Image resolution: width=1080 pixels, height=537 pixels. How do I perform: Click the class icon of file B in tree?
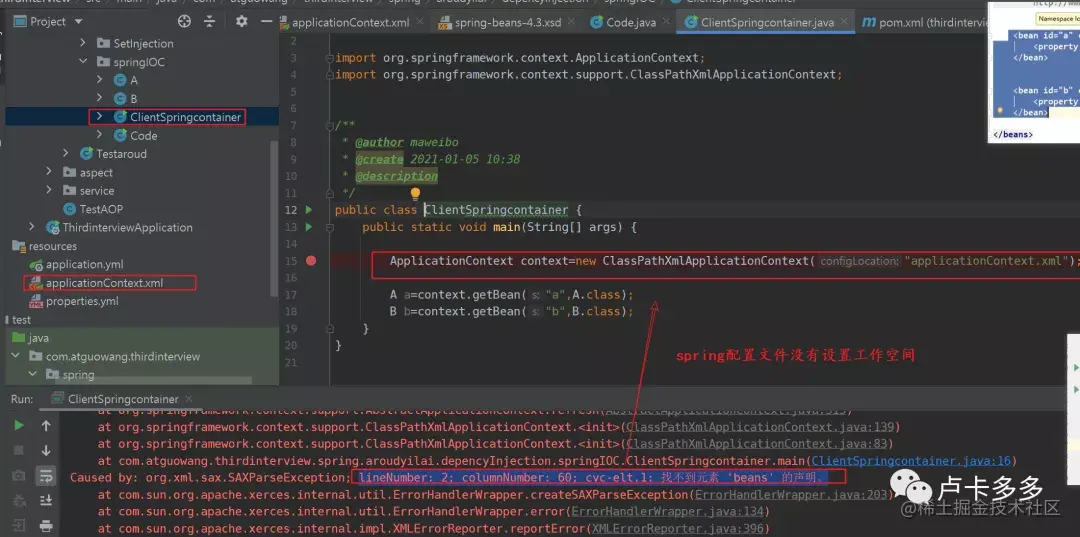tap(120, 98)
